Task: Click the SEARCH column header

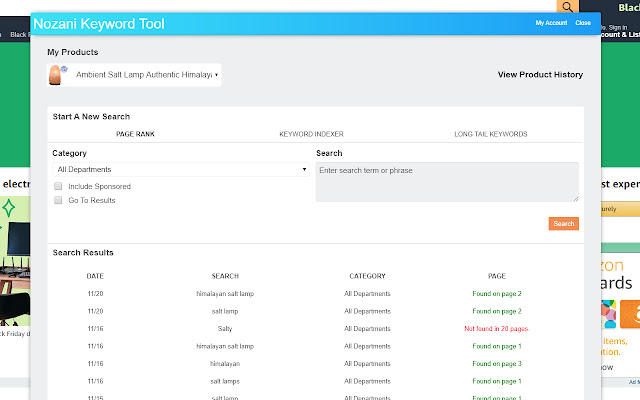Action: [225, 276]
